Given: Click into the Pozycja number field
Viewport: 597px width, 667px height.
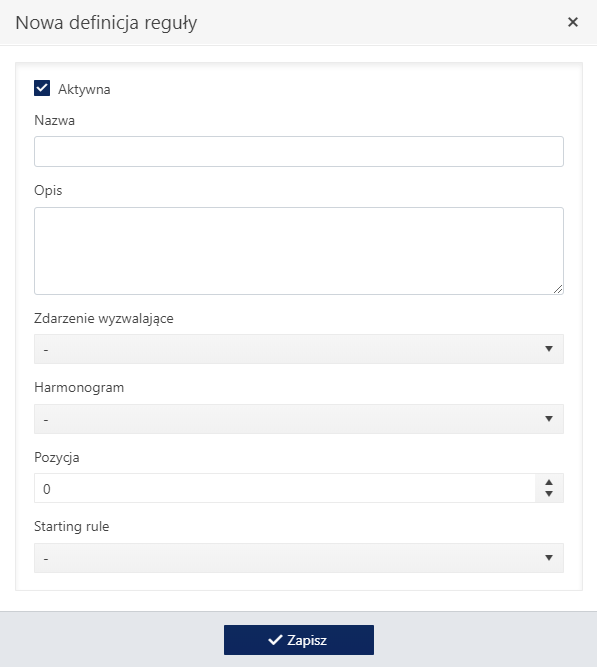Looking at the screenshot, I should (x=284, y=488).
